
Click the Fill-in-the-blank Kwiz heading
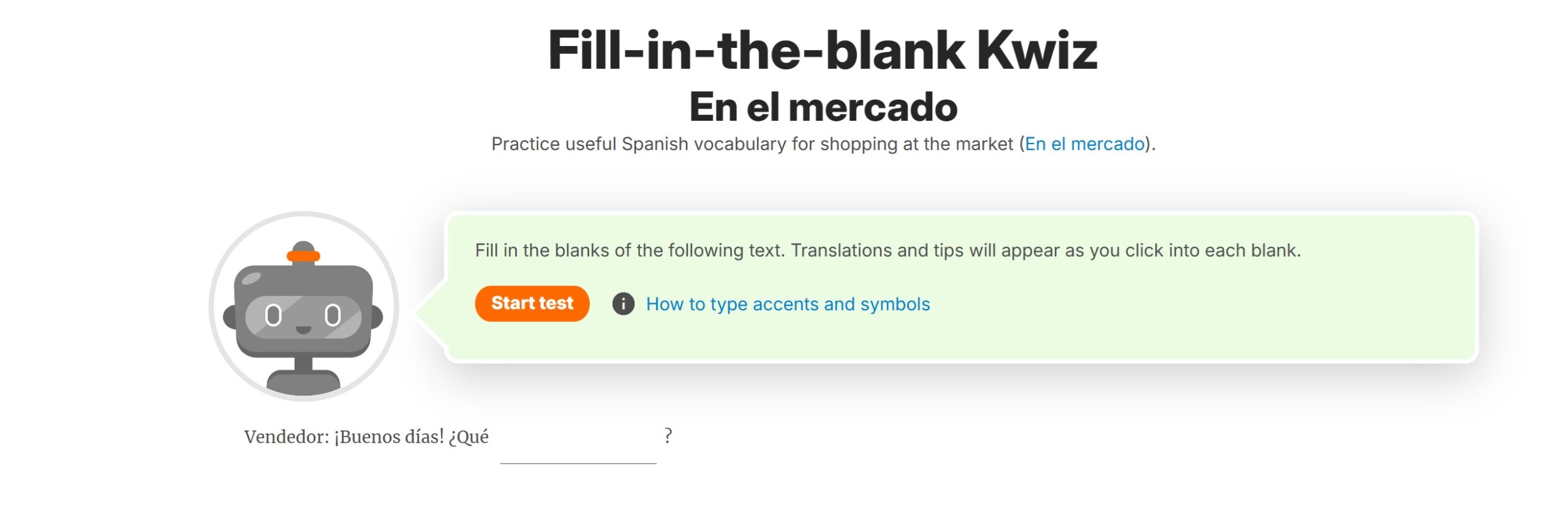tap(822, 50)
